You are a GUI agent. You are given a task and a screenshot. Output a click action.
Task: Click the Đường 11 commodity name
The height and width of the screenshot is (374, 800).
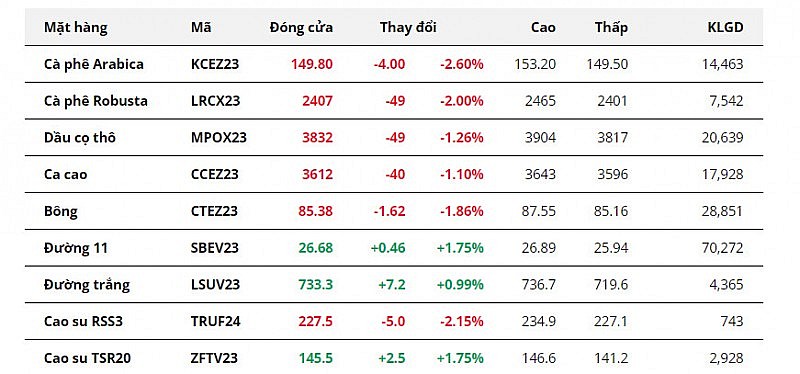pyautogui.click(x=76, y=248)
